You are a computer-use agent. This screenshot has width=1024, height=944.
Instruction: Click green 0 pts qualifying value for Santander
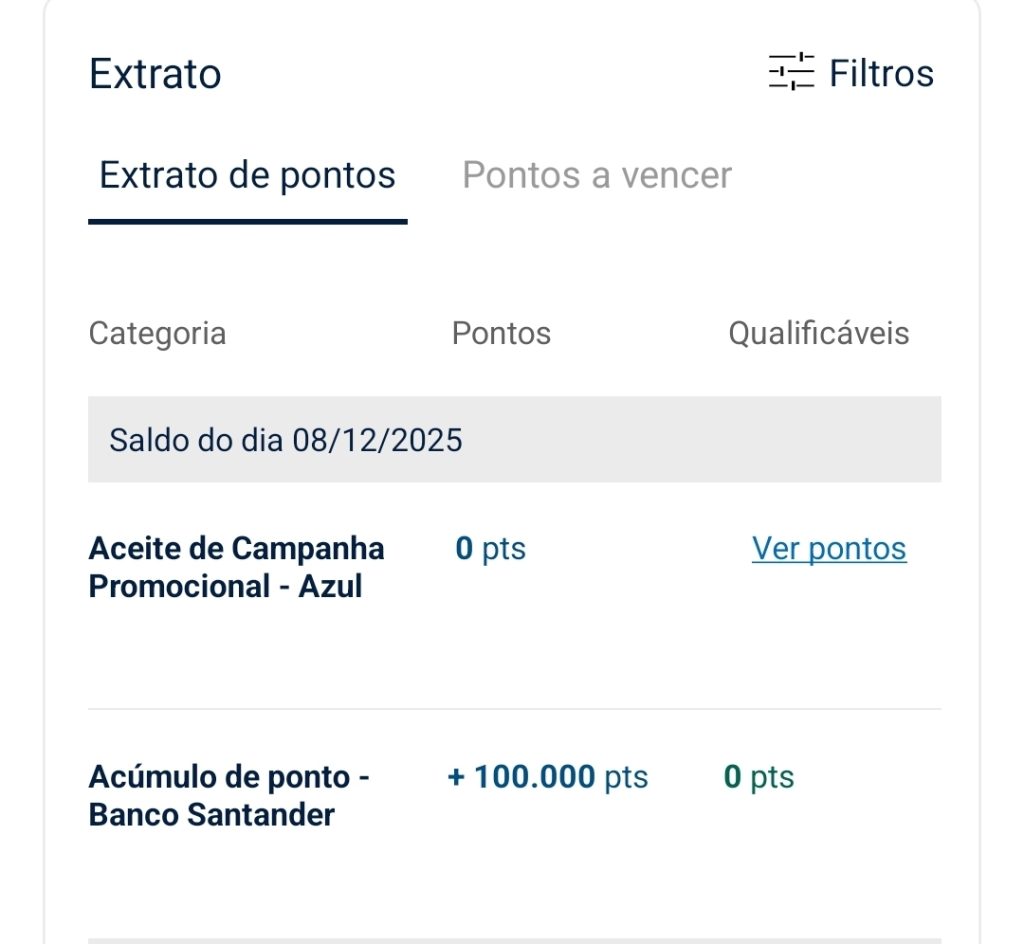coord(758,777)
